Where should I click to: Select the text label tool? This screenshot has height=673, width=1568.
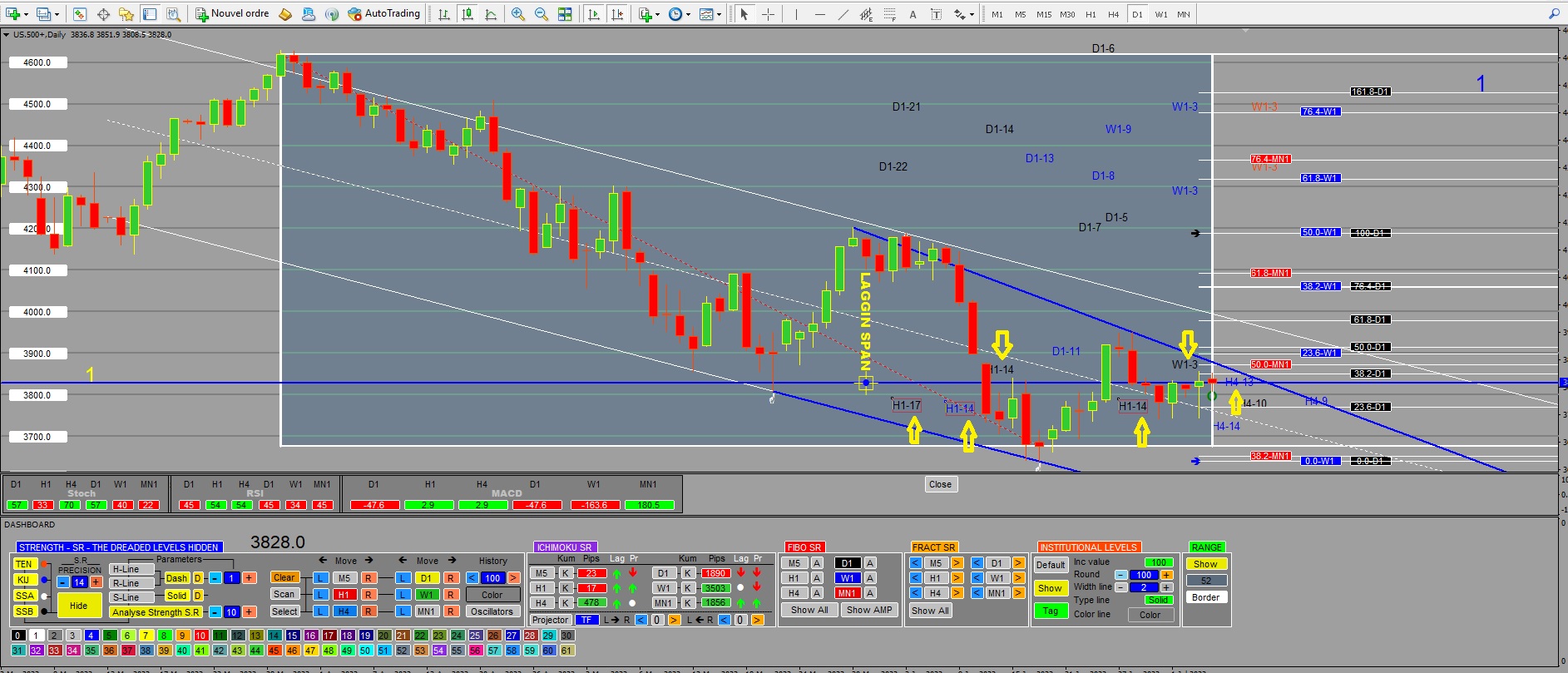913,14
